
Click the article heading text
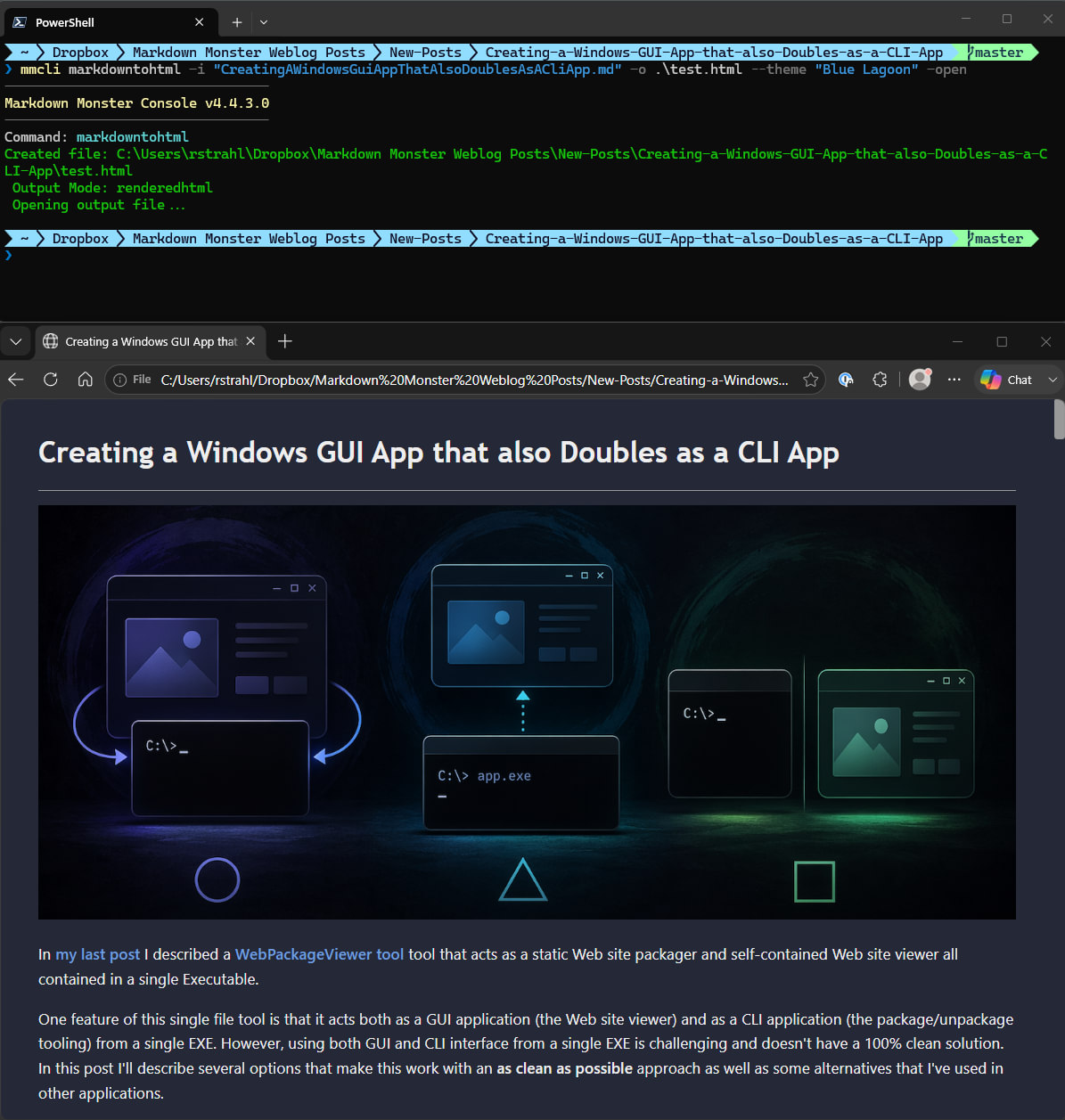tap(438, 453)
